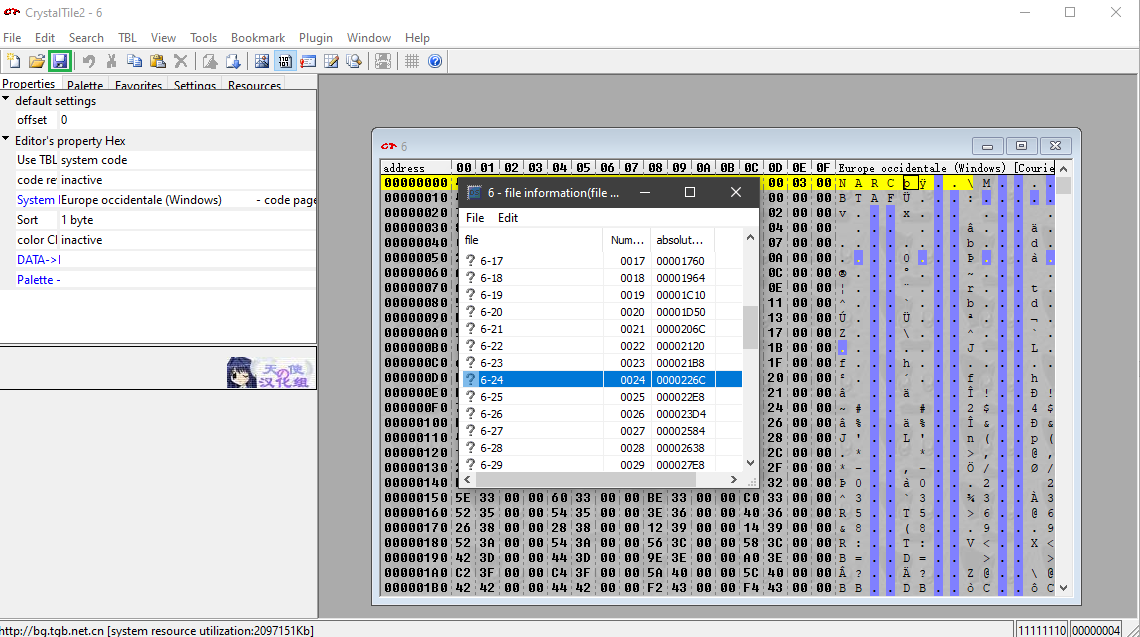Collapse the default settings section
Viewport: 1140px width, 637px height.
(x=6, y=100)
